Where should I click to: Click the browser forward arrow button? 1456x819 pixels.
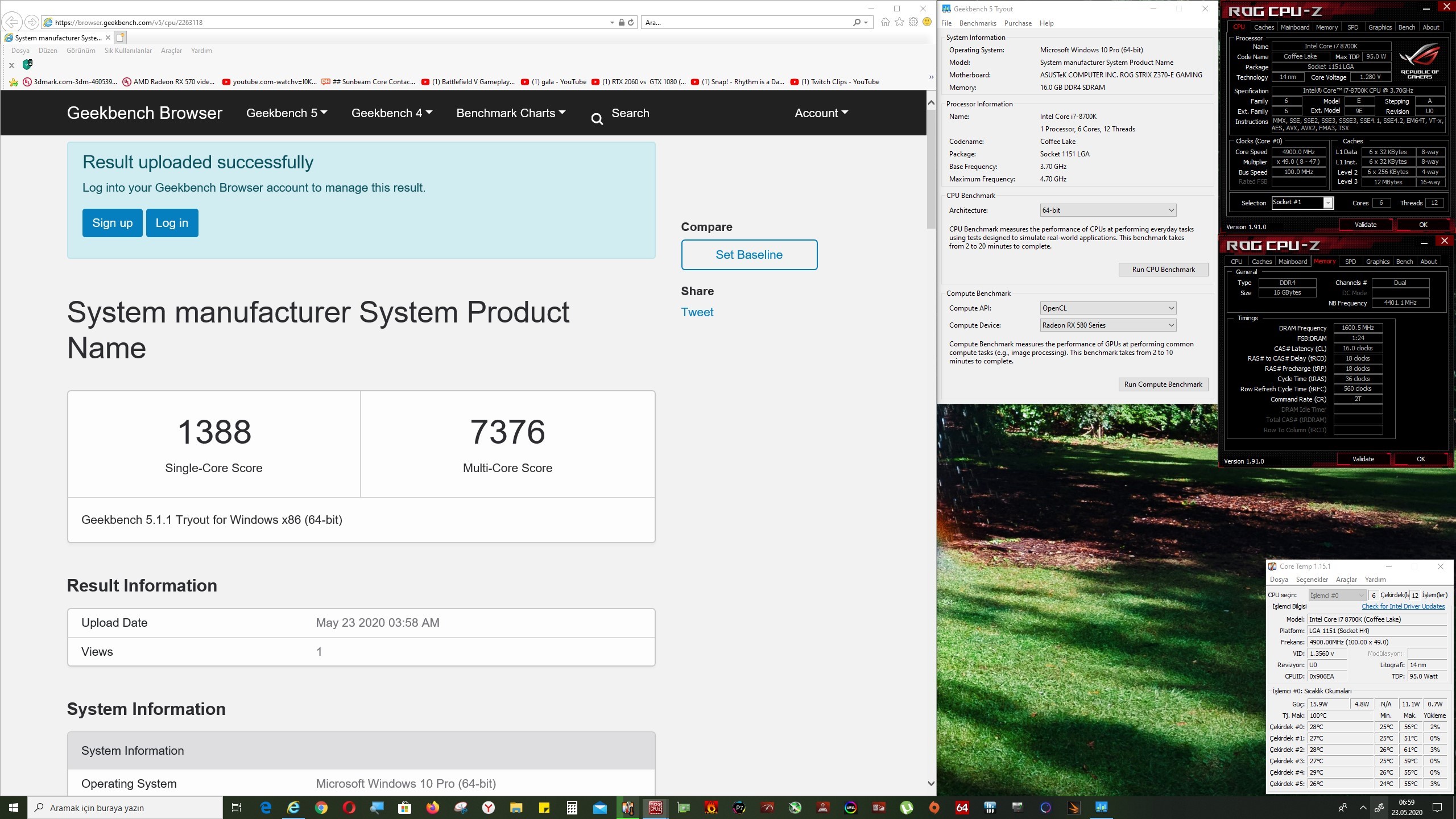(x=32, y=22)
